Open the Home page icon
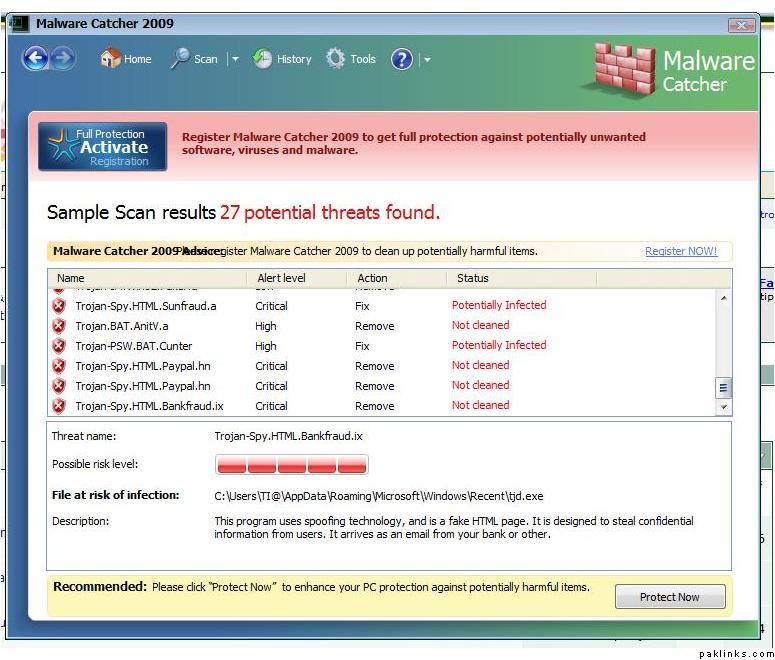The height and width of the screenshot is (660, 775). pos(111,59)
